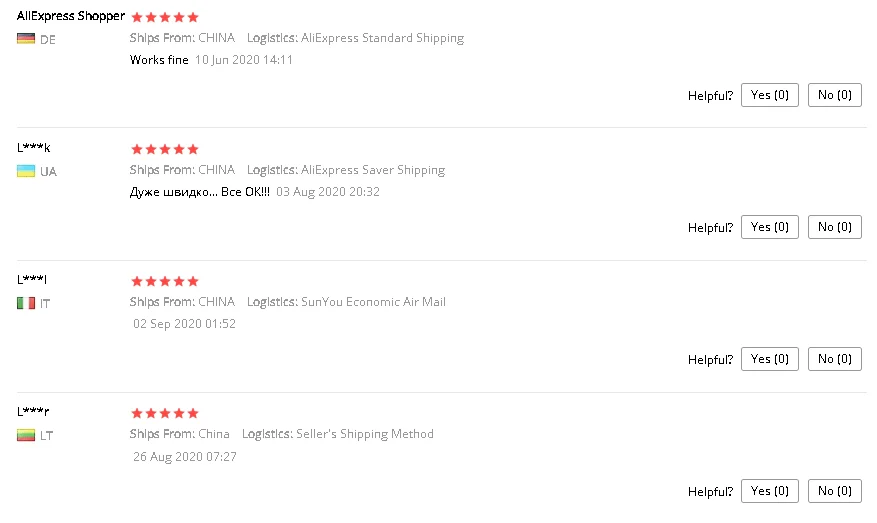Vote Yes on the Lithuanian reviewer's feedback

click(770, 491)
